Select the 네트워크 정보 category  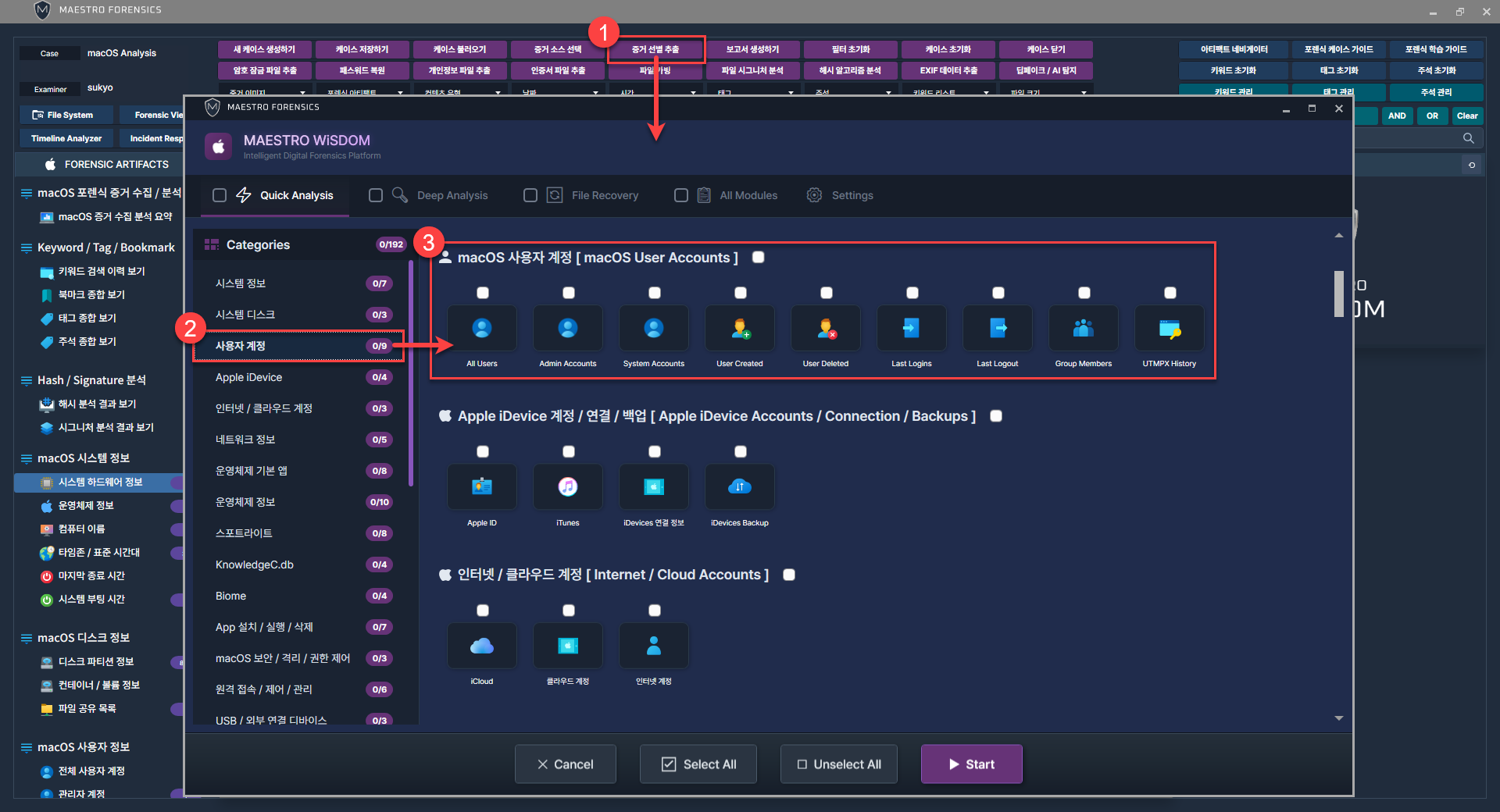tap(245, 440)
